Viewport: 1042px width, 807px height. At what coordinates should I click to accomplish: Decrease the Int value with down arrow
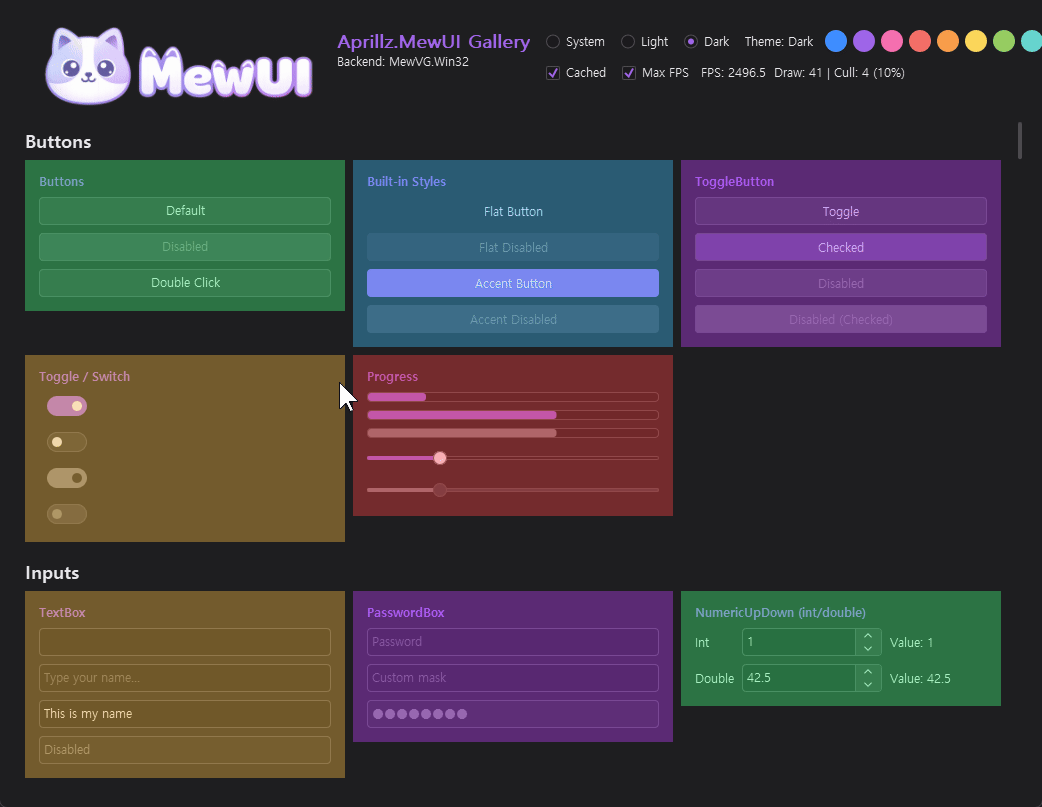(868, 649)
